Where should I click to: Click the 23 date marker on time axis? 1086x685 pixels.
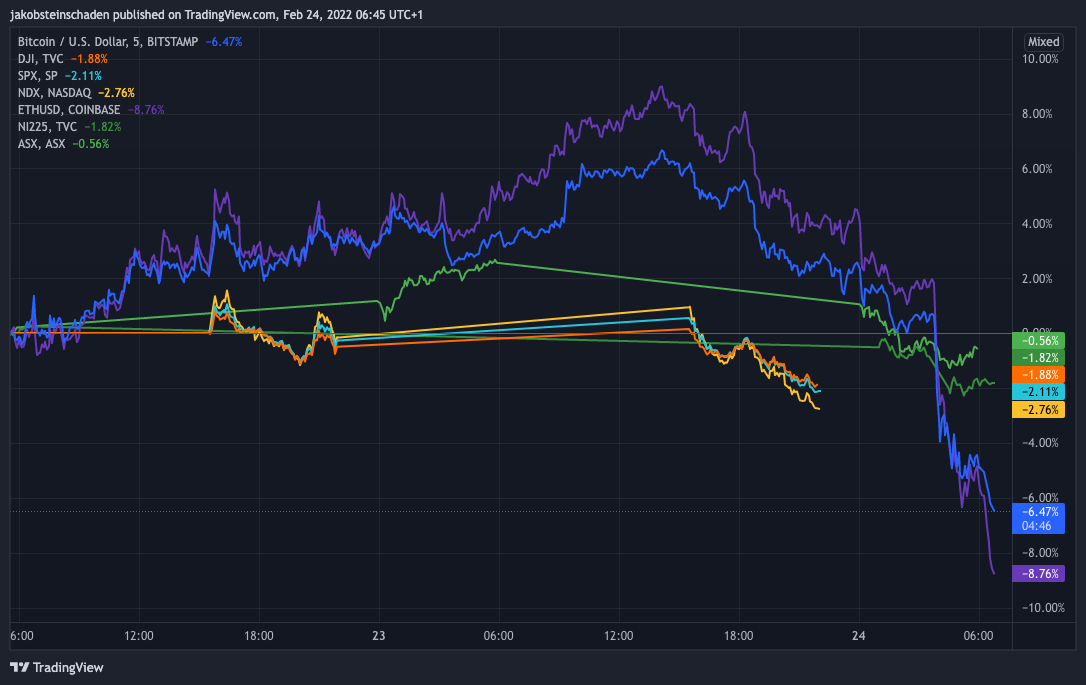coord(378,635)
